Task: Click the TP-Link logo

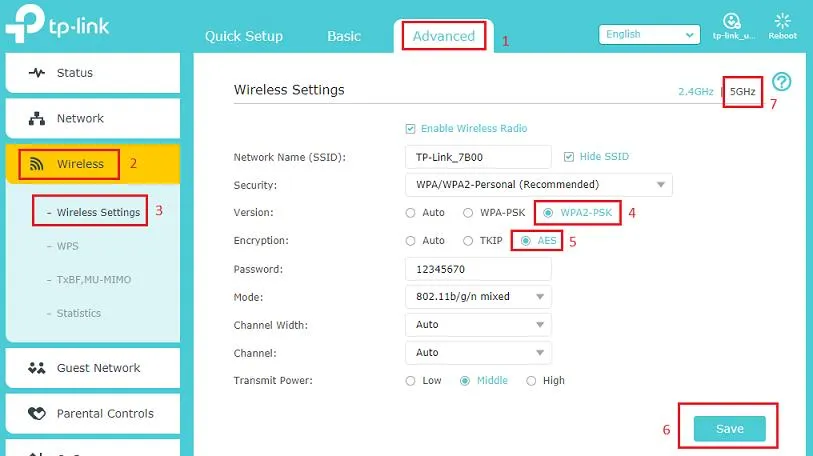Action: (57, 24)
